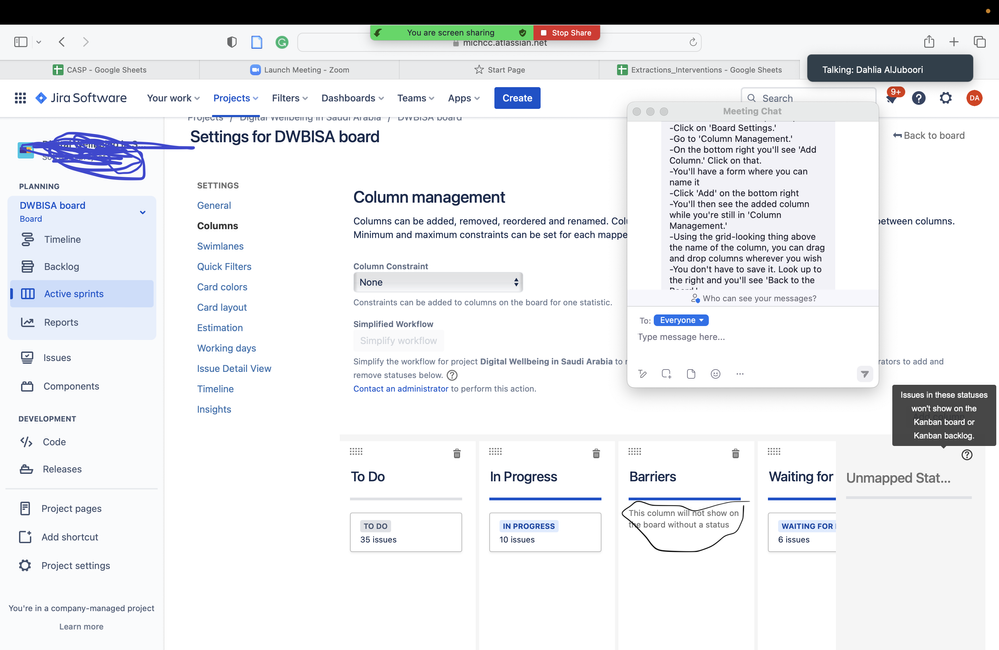The image size is (999, 650).
Task: Open General board settings
Action: pos(214,205)
